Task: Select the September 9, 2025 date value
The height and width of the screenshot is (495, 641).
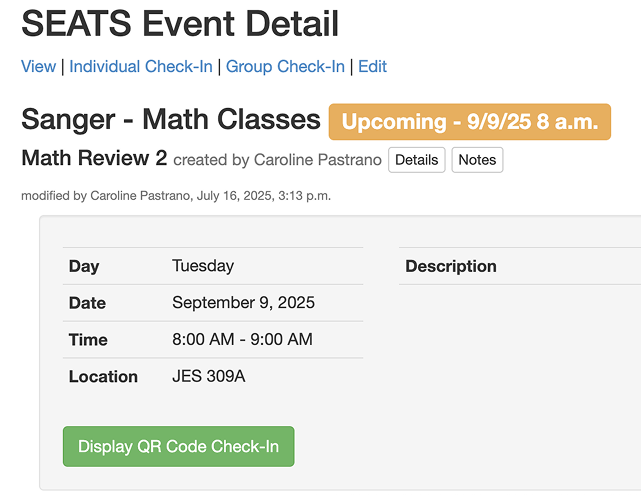Action: 243,303
